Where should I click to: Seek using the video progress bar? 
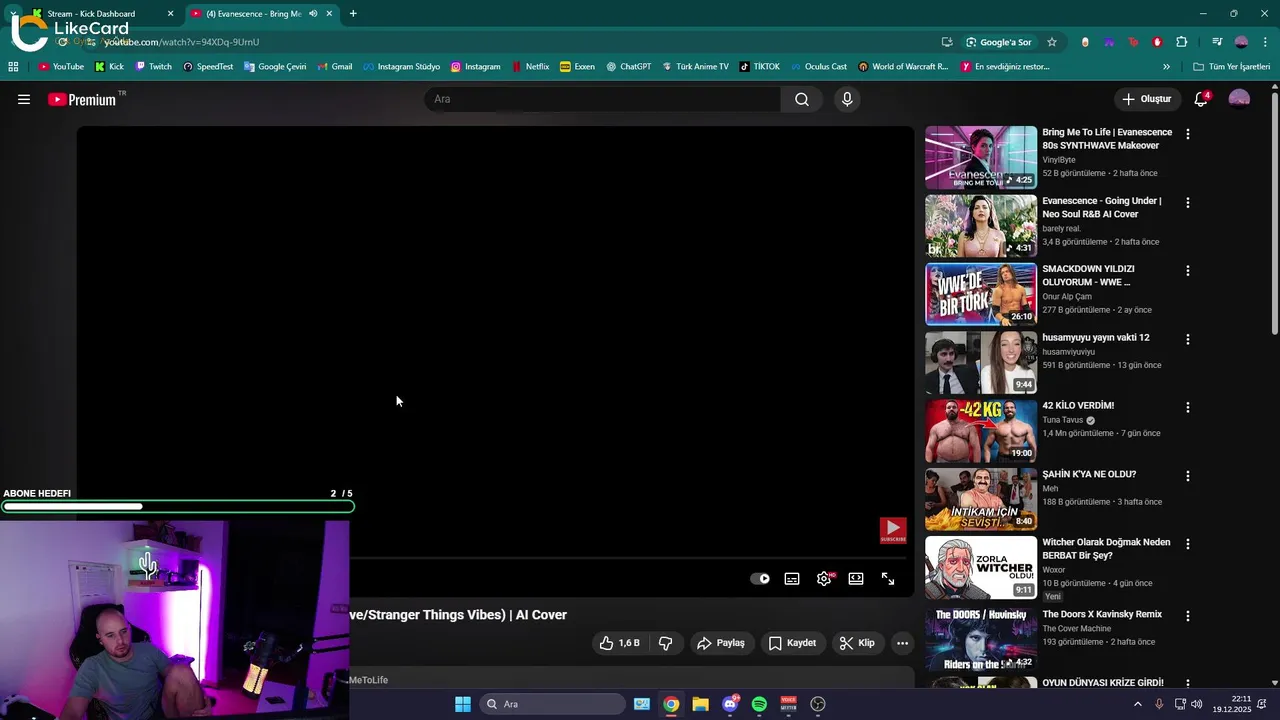[x=630, y=558]
